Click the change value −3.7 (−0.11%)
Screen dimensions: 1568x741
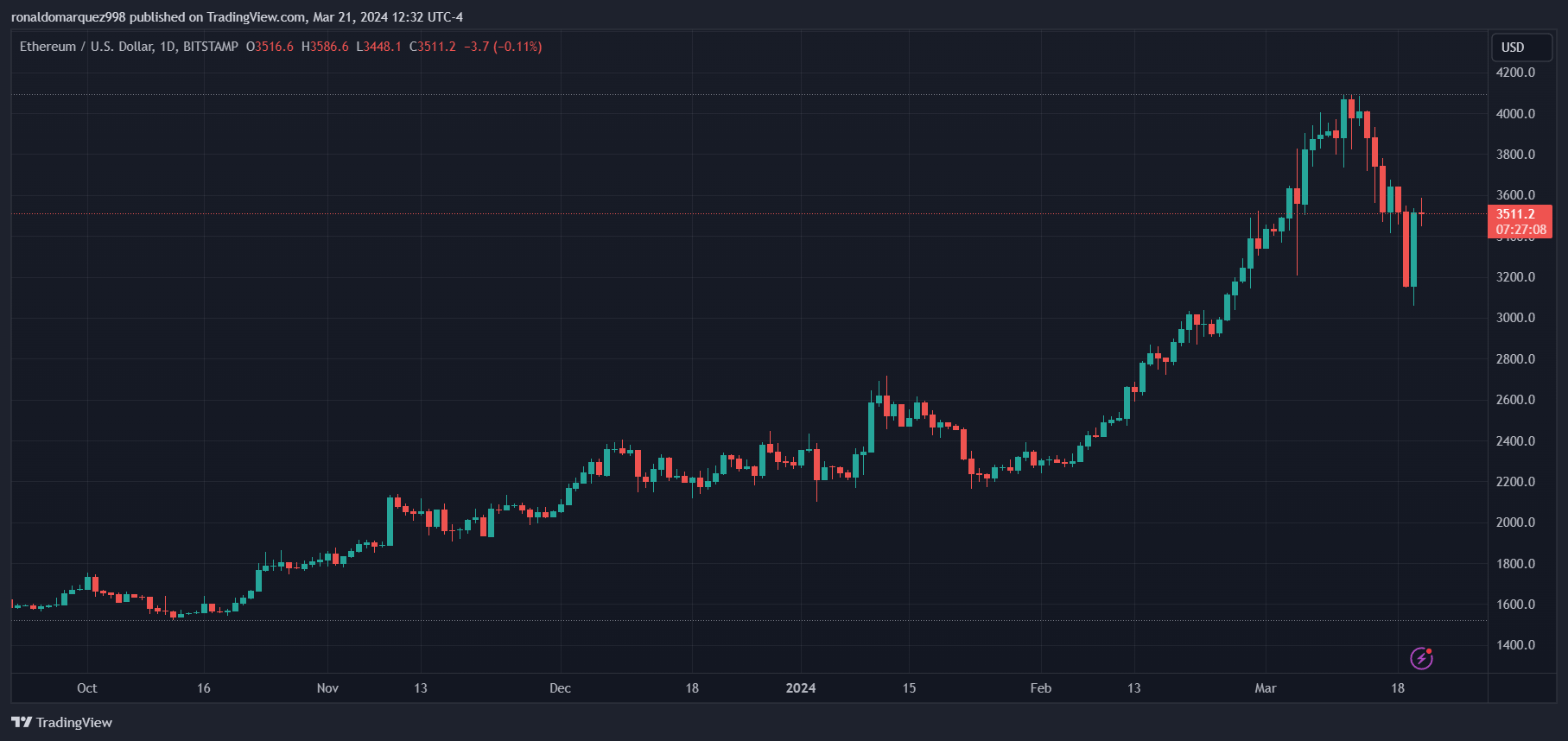point(503,47)
